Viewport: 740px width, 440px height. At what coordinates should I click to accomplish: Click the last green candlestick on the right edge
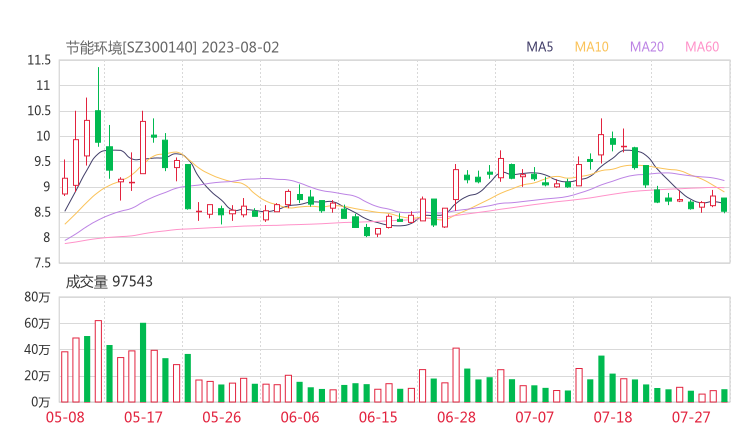click(x=724, y=205)
